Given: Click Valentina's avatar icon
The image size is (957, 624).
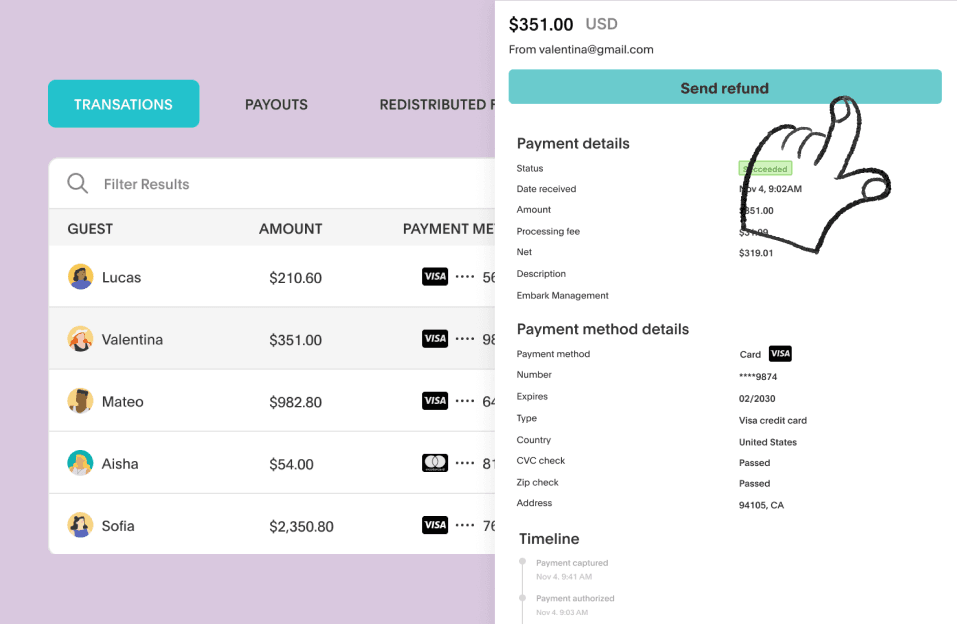Looking at the screenshot, I should point(81,339).
